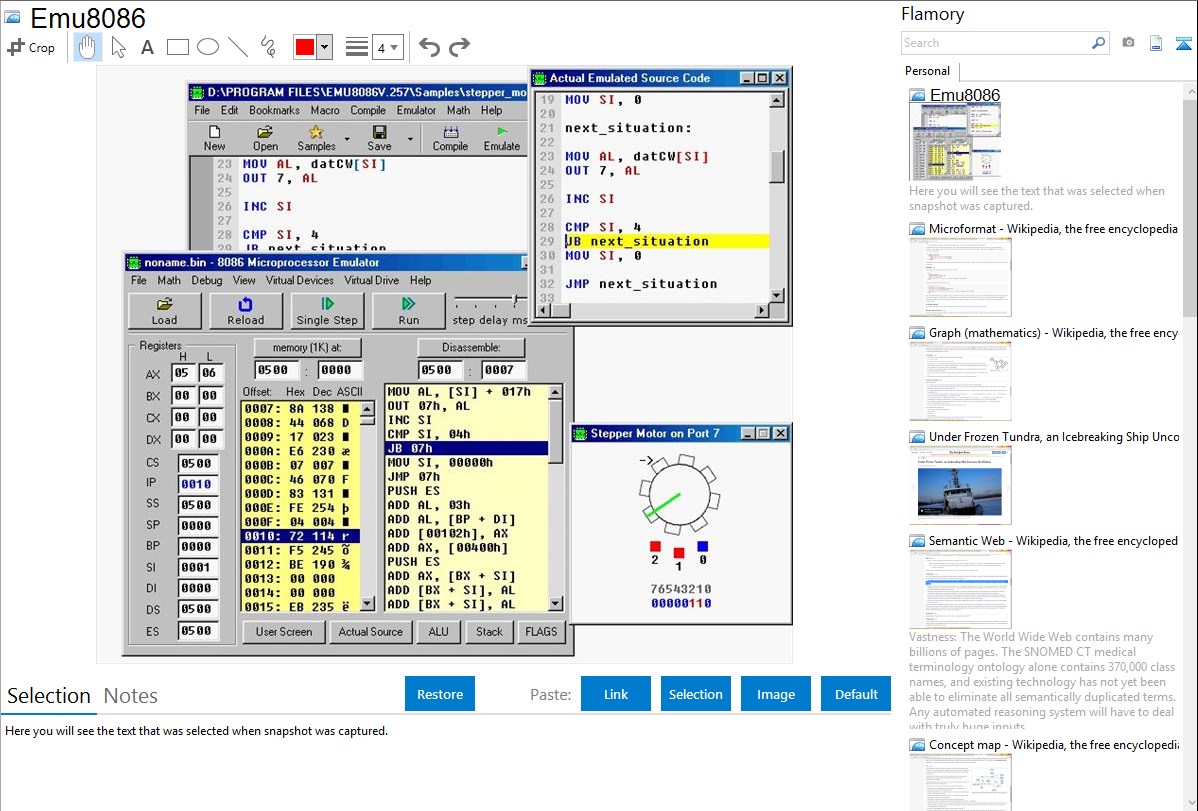Click the red color swatch
This screenshot has width=1198, height=811.
(x=305, y=47)
